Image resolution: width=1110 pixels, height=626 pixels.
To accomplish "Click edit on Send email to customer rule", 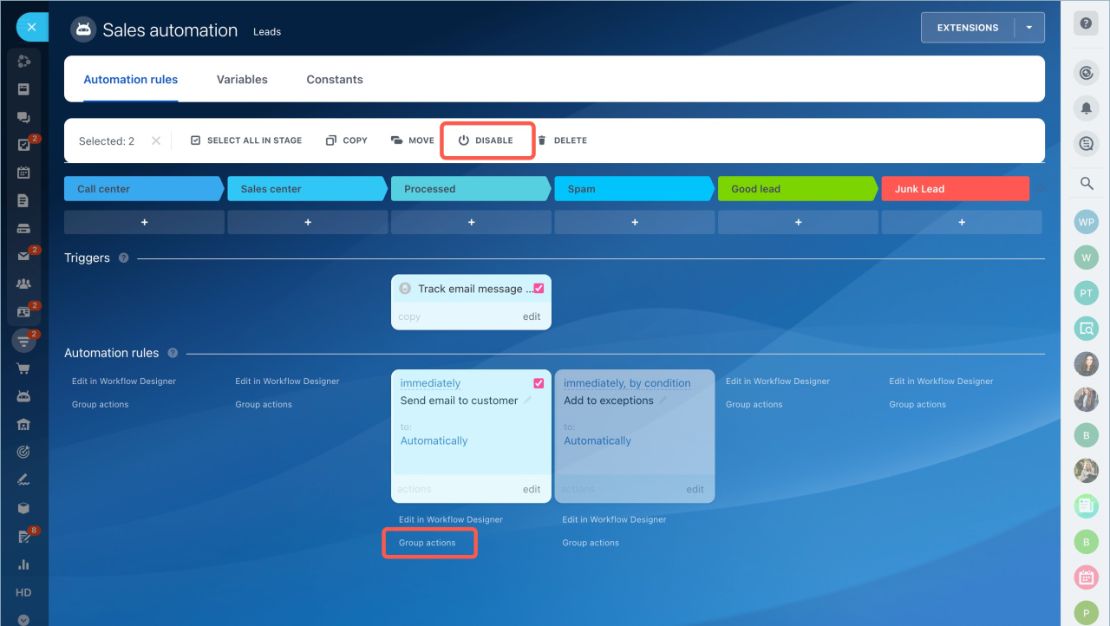I will [532, 489].
